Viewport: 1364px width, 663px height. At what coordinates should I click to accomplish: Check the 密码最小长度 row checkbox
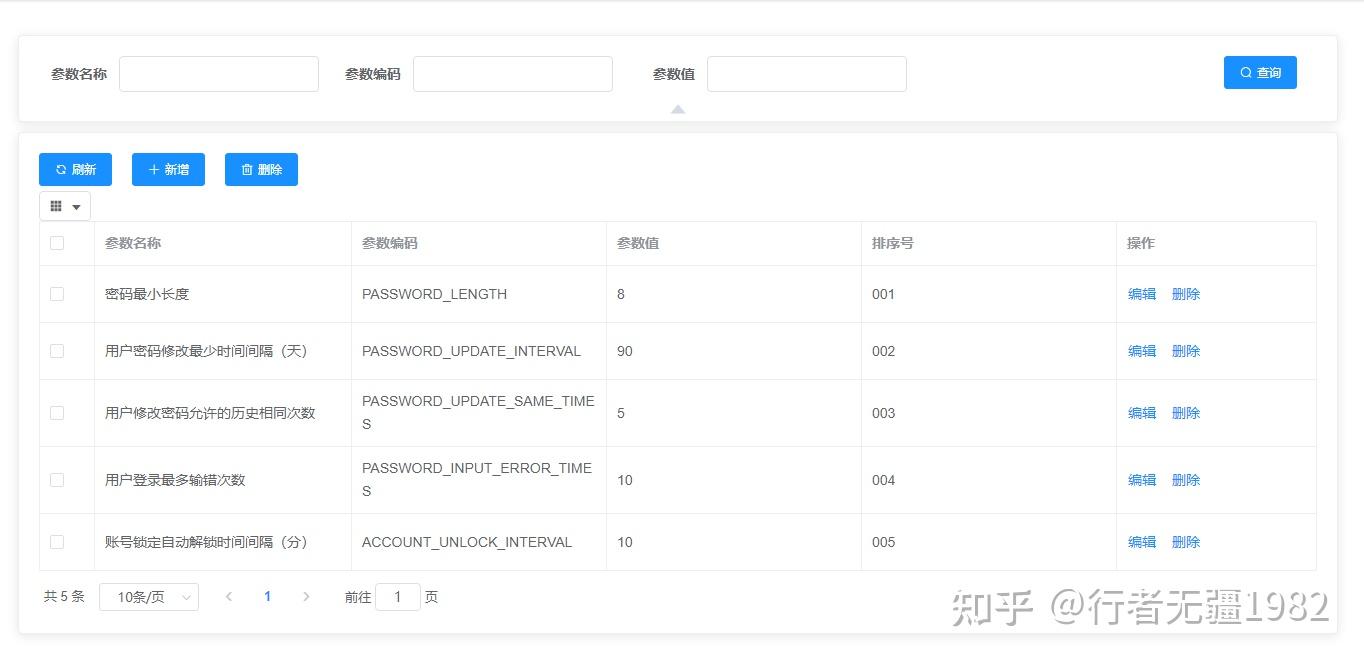(57, 294)
